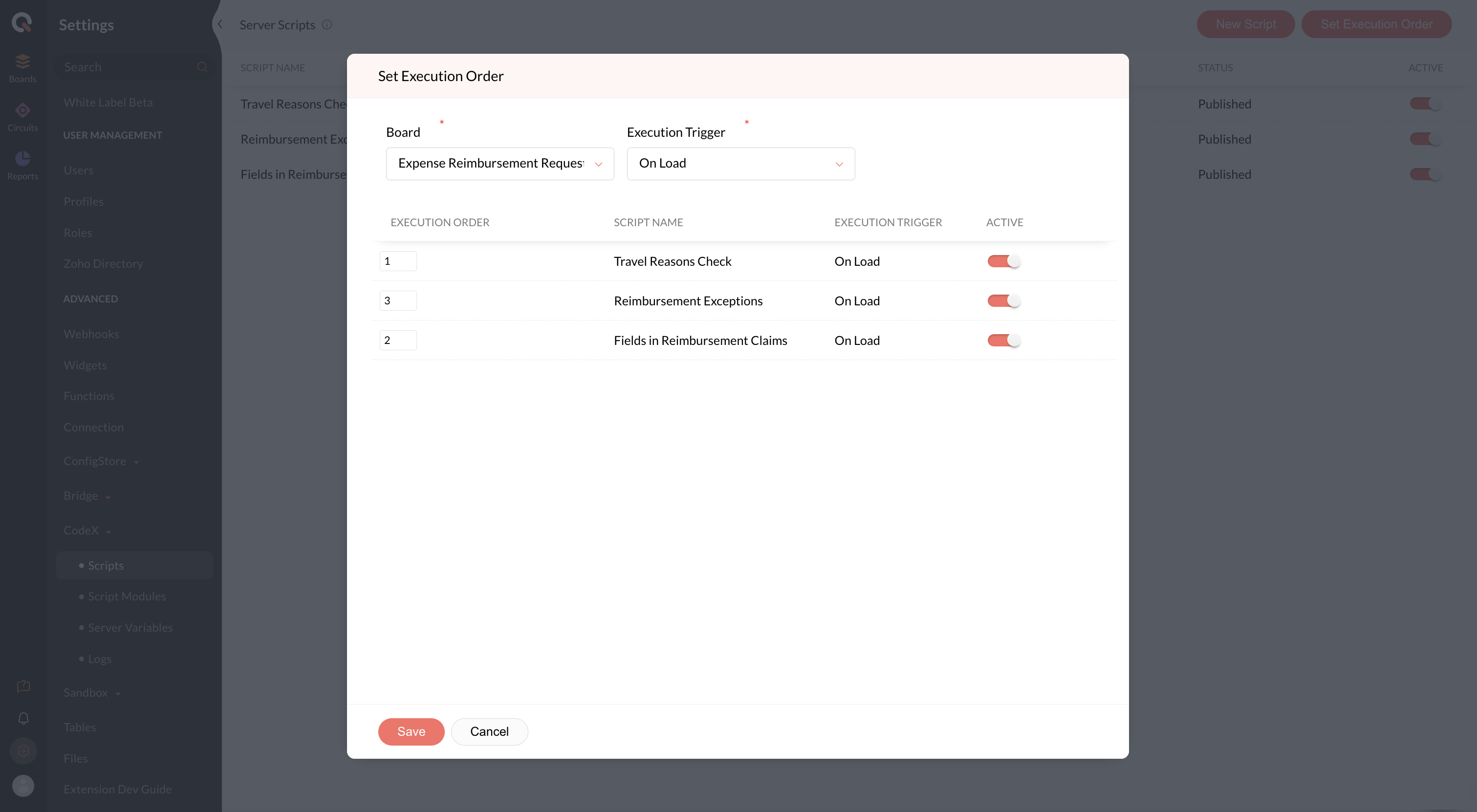This screenshot has height=812, width=1477.
Task: Click the settings gear icon in the rail
Action: click(x=23, y=750)
